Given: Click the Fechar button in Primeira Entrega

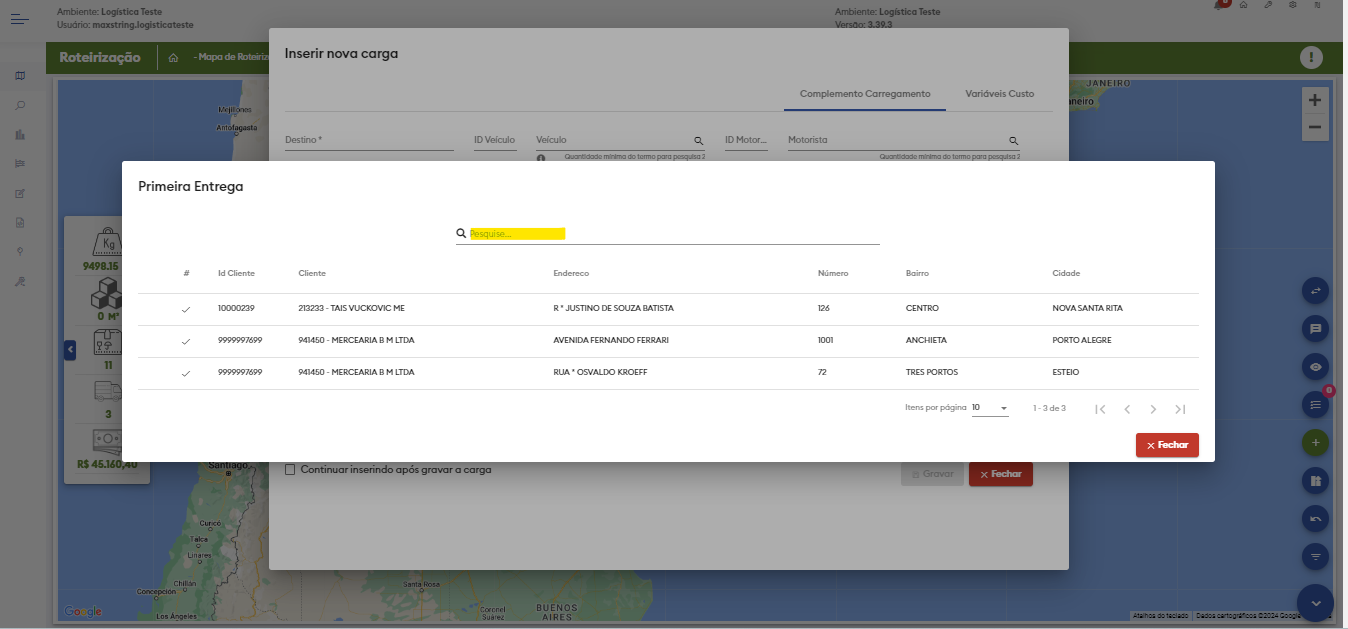Looking at the screenshot, I should [1167, 445].
